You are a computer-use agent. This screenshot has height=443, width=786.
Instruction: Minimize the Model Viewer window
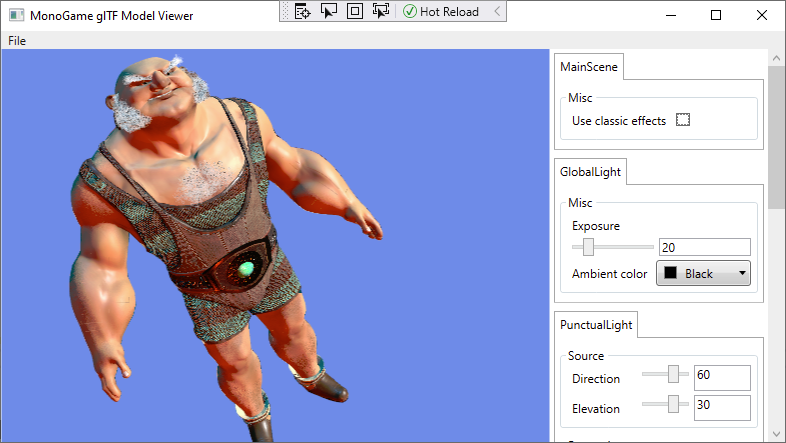point(671,15)
